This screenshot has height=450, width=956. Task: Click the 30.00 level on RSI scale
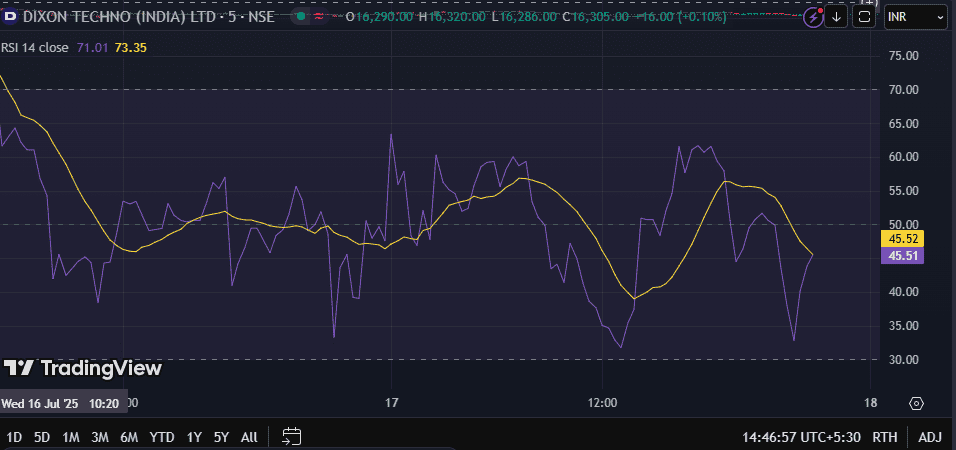coord(904,360)
